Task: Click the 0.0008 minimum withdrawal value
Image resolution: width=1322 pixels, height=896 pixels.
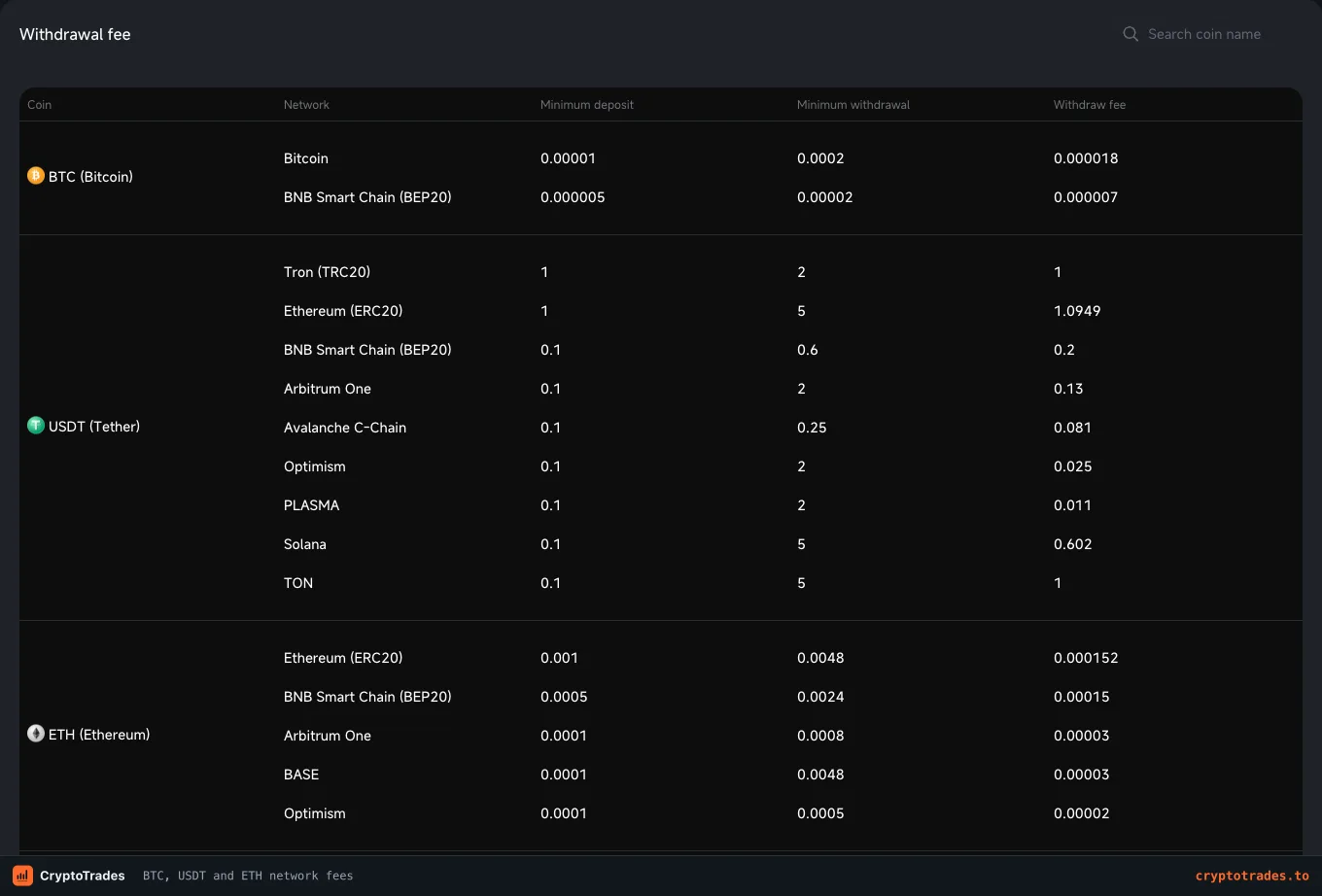Action: 820,736
